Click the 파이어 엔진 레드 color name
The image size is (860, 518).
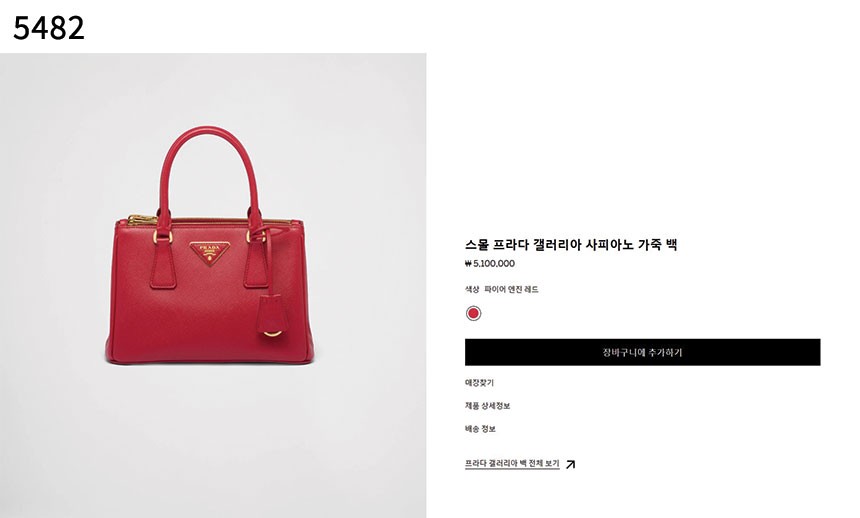(x=511, y=289)
